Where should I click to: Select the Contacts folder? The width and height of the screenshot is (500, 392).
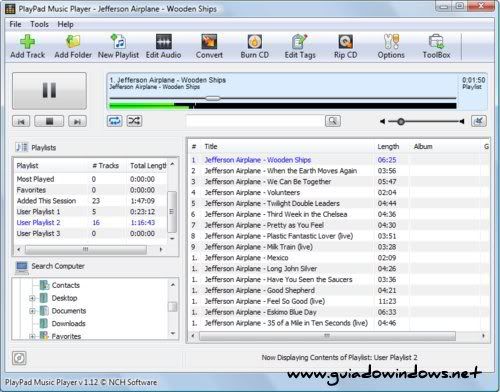point(66,285)
